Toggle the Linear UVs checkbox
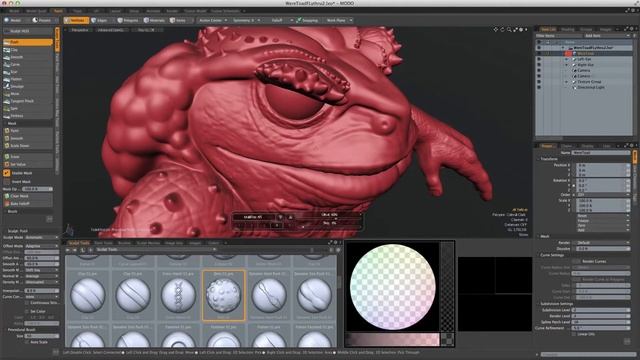This screenshot has width=640, height=360. pos(574,334)
